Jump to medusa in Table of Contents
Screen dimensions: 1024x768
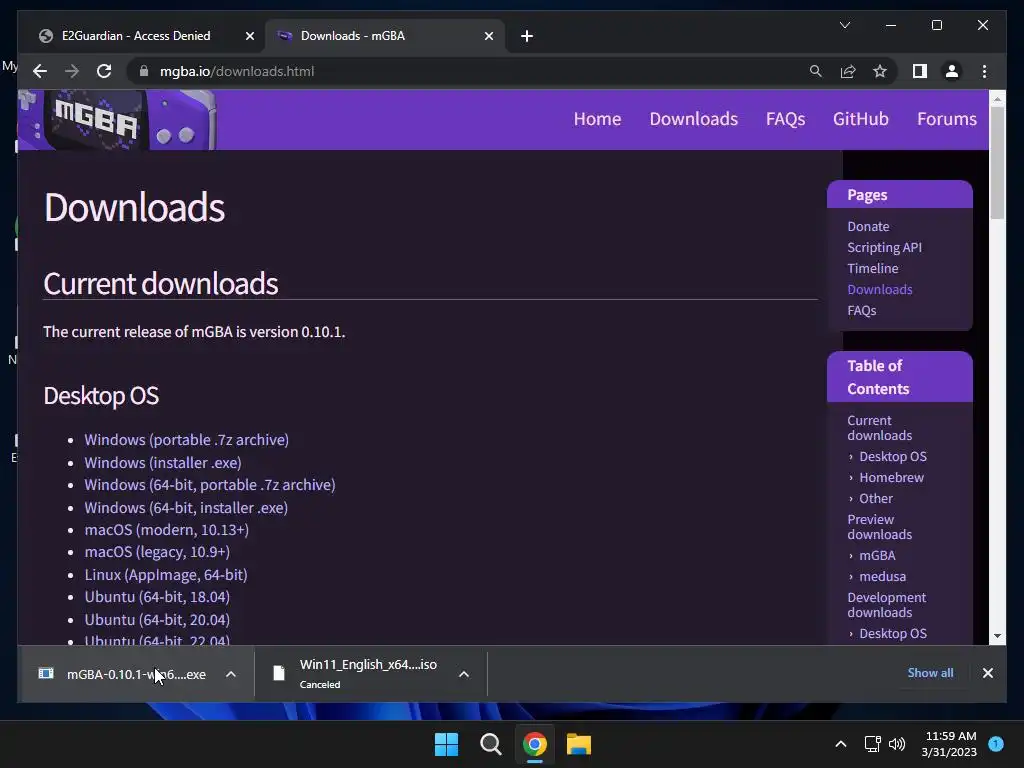[x=882, y=577]
